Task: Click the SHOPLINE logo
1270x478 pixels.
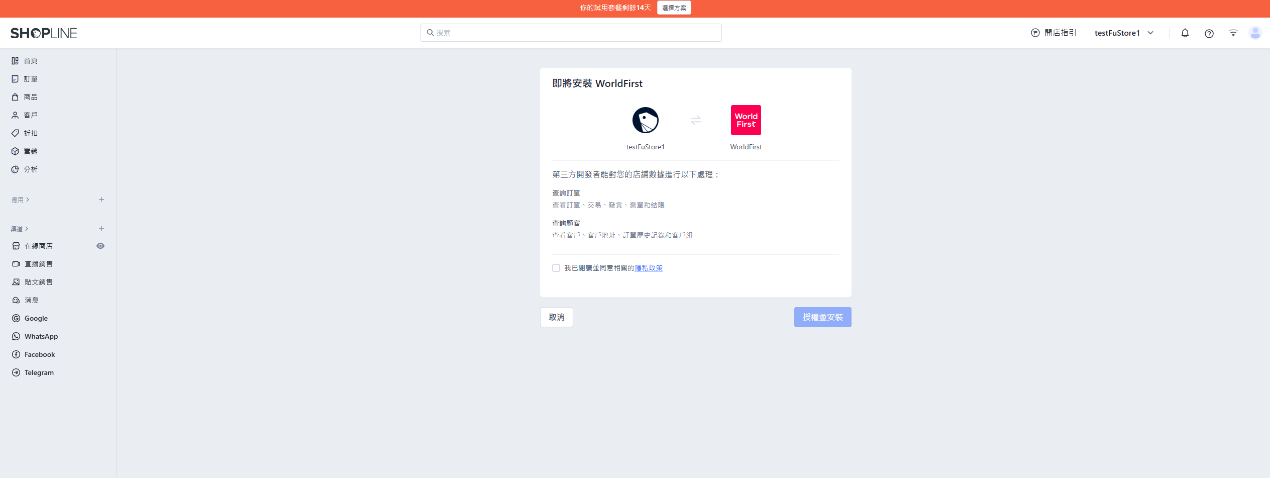Action: tap(43, 33)
